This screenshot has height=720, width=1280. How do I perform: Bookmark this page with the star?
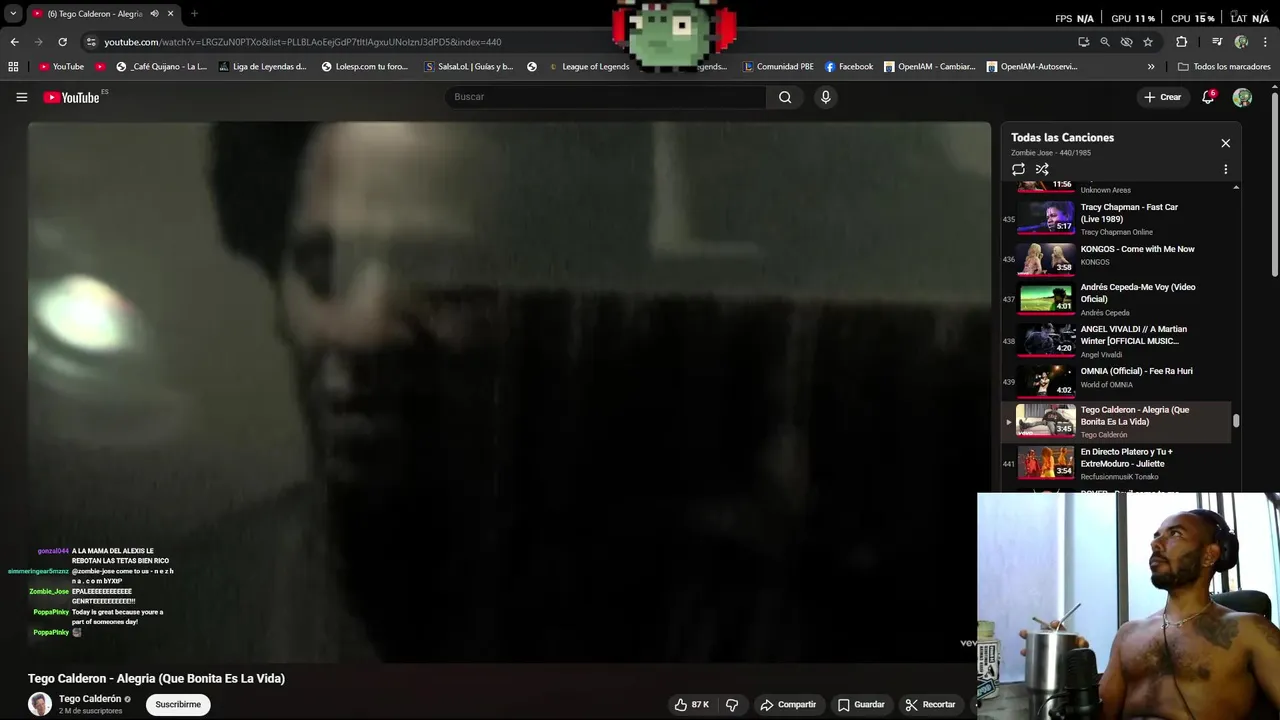(x=1148, y=42)
